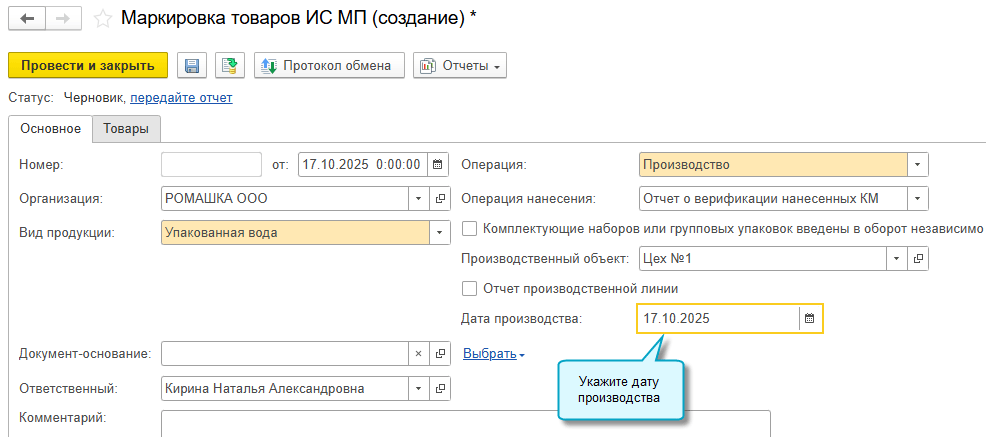Image resolution: width=986 pixels, height=437 pixels.
Task: Follow the передайте отчет link
Action: [x=181, y=98]
